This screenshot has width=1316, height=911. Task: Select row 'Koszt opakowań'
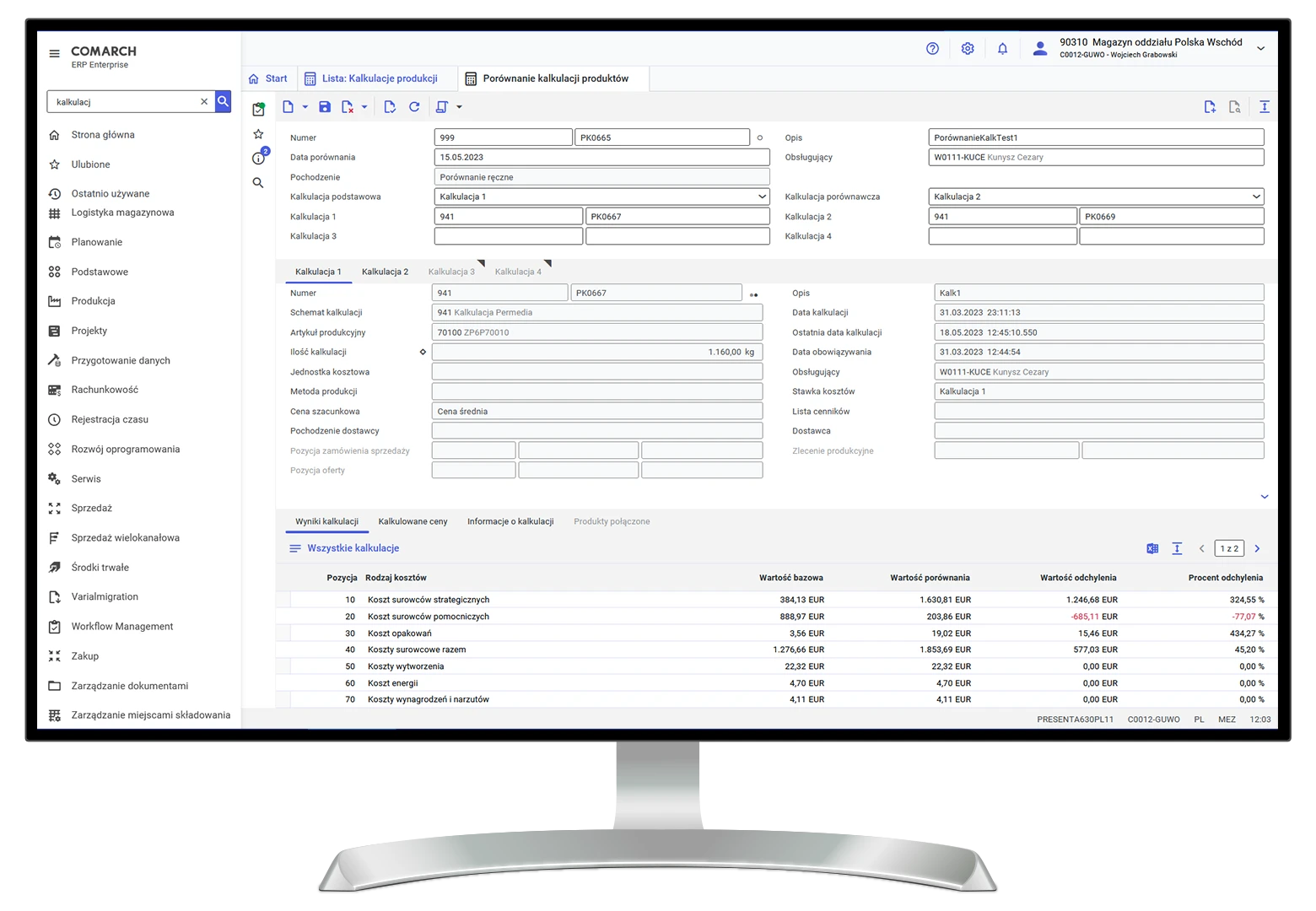pos(776,633)
